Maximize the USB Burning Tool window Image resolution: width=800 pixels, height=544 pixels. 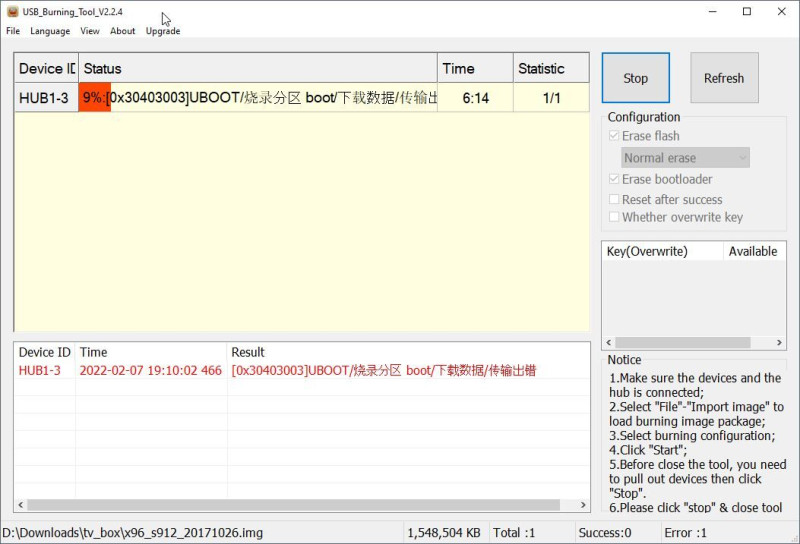[747, 11]
